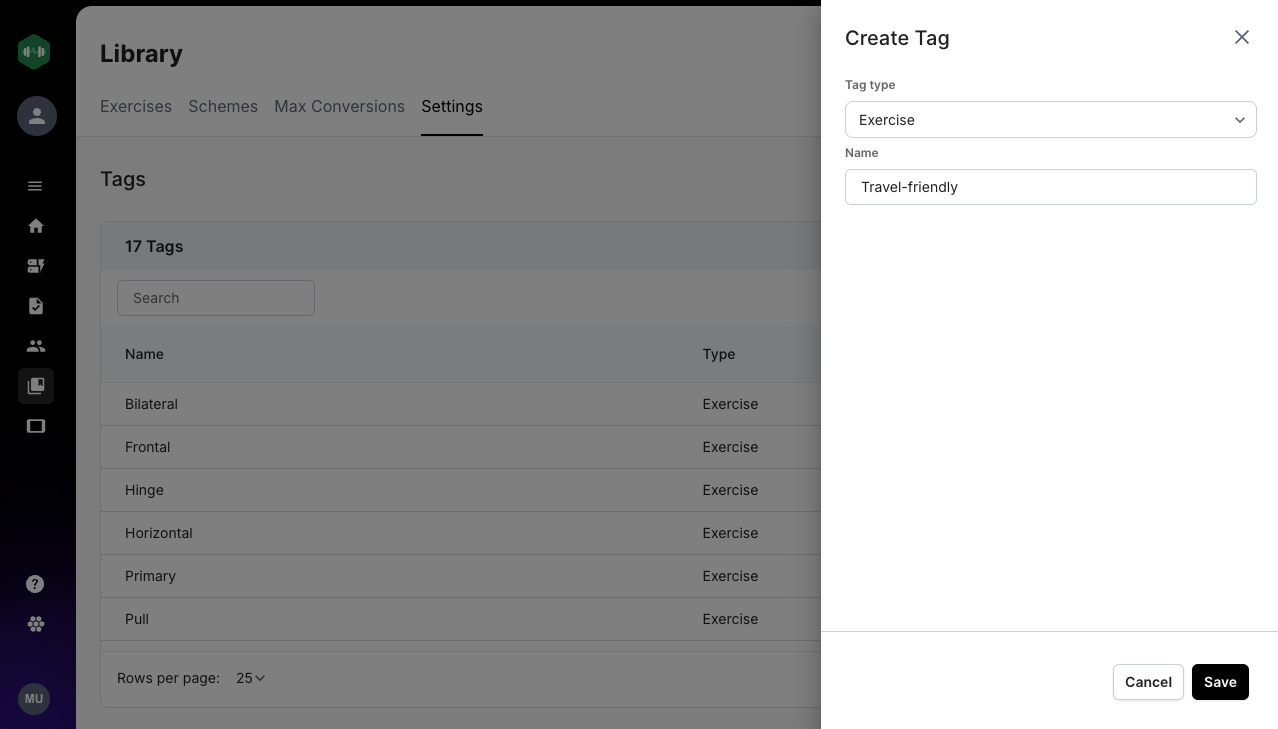Click Exercise type in Pull row
The image size is (1278, 729).
pos(730,619)
